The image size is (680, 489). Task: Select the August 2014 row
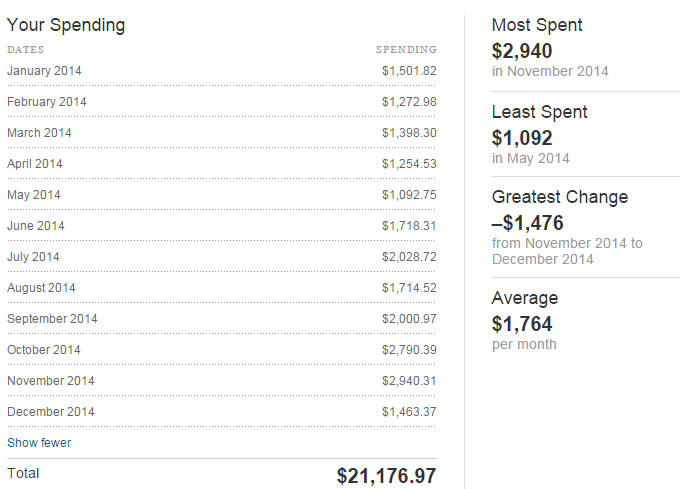tap(222, 288)
